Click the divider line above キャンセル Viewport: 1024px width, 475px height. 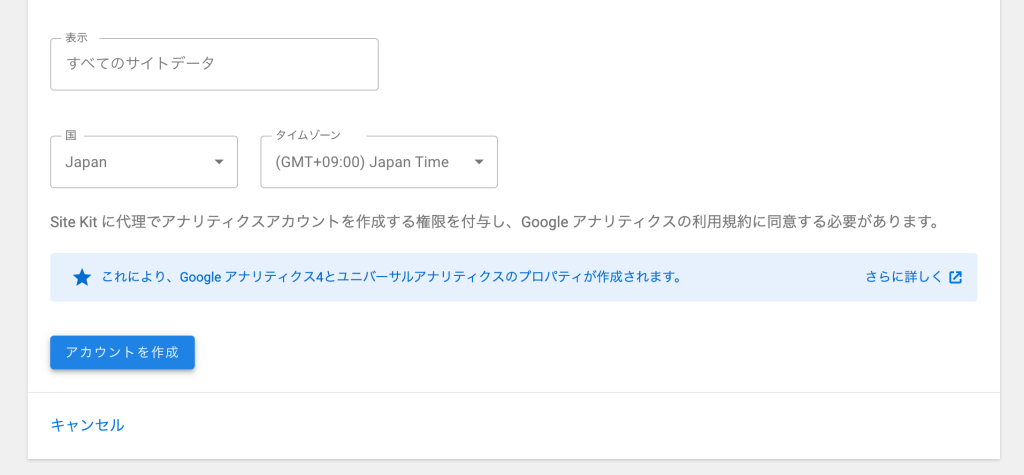pyautogui.click(x=513, y=392)
